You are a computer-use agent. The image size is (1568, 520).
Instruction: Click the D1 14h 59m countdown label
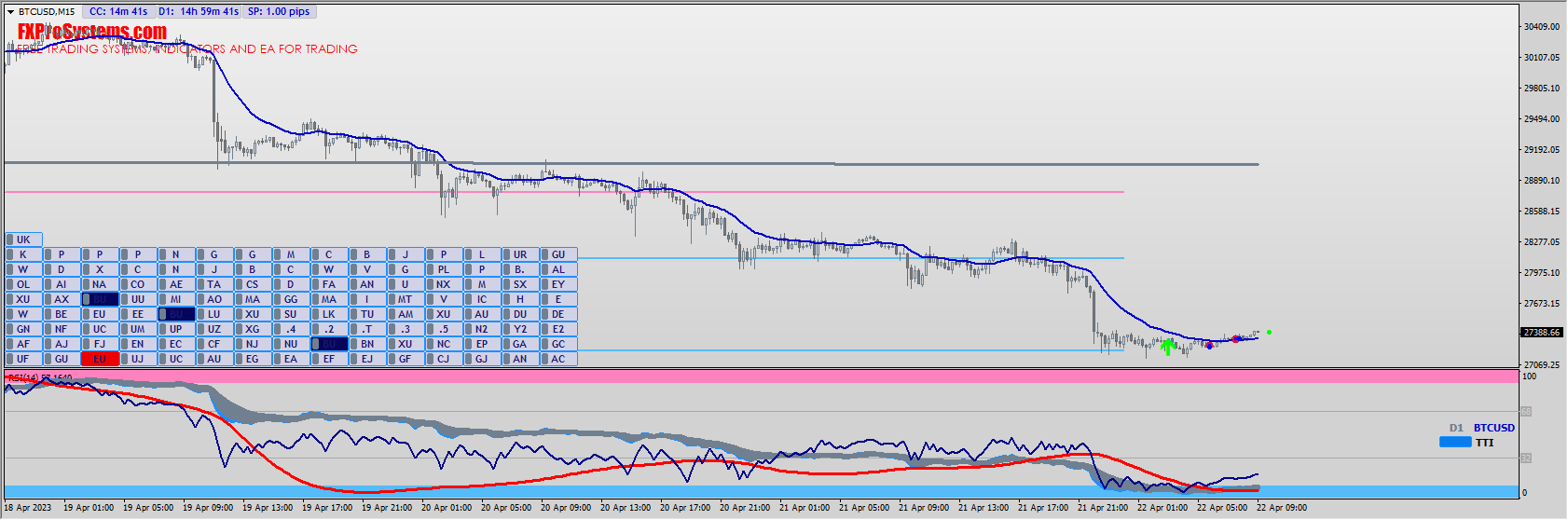(198, 12)
